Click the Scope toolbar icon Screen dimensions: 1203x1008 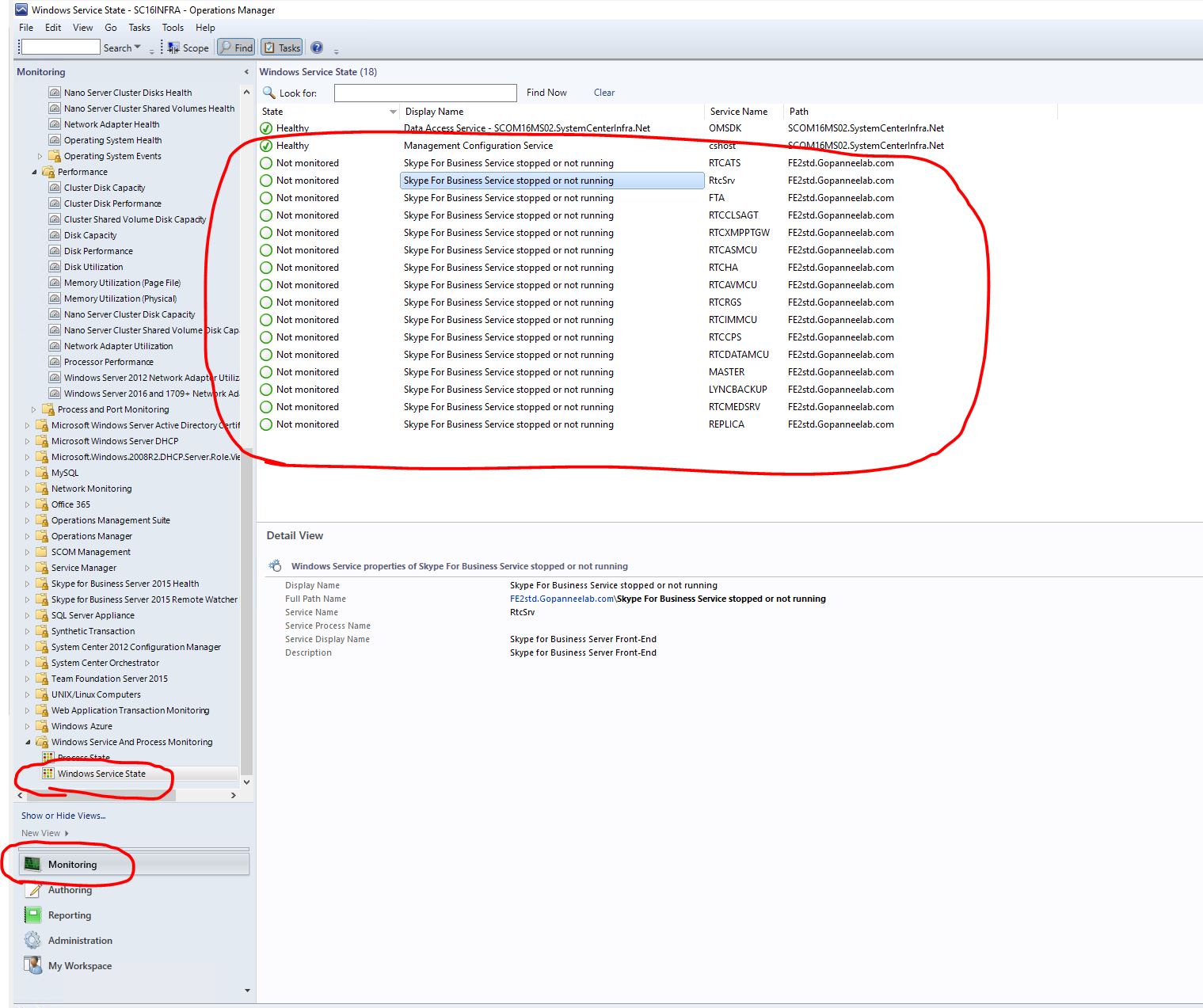coord(173,48)
